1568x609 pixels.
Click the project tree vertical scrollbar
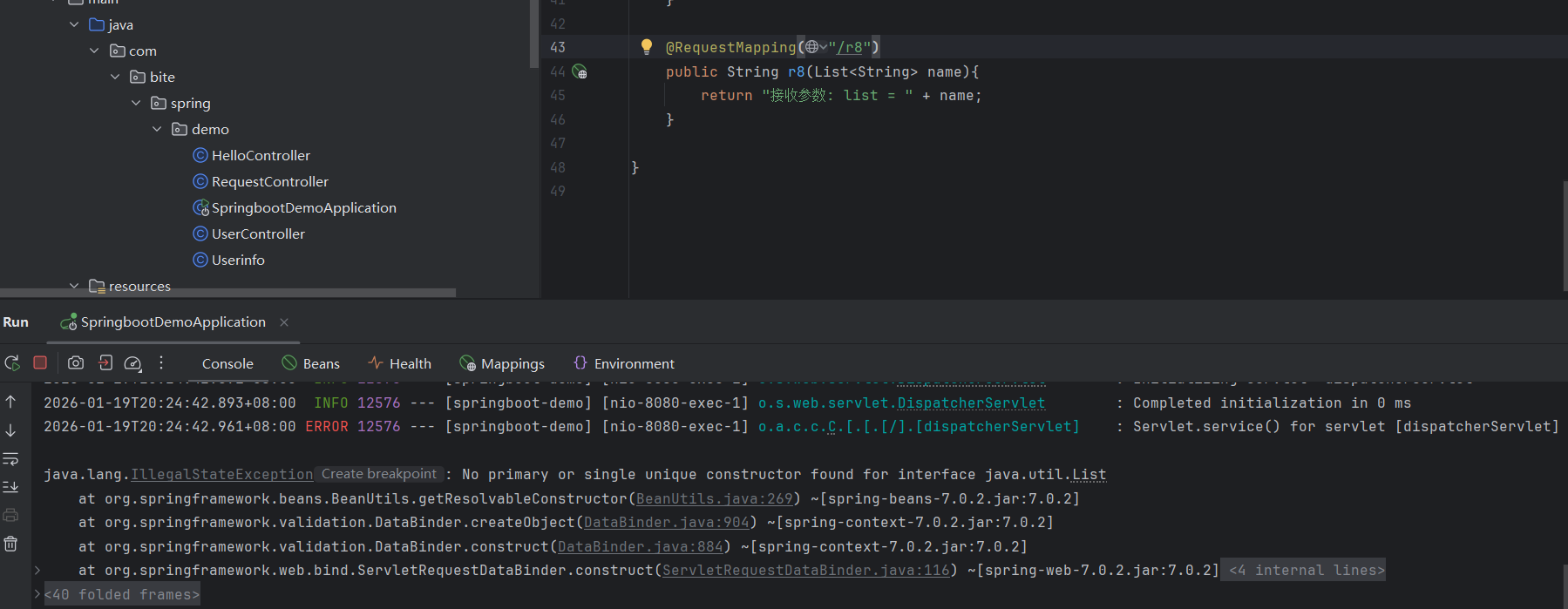point(533,33)
